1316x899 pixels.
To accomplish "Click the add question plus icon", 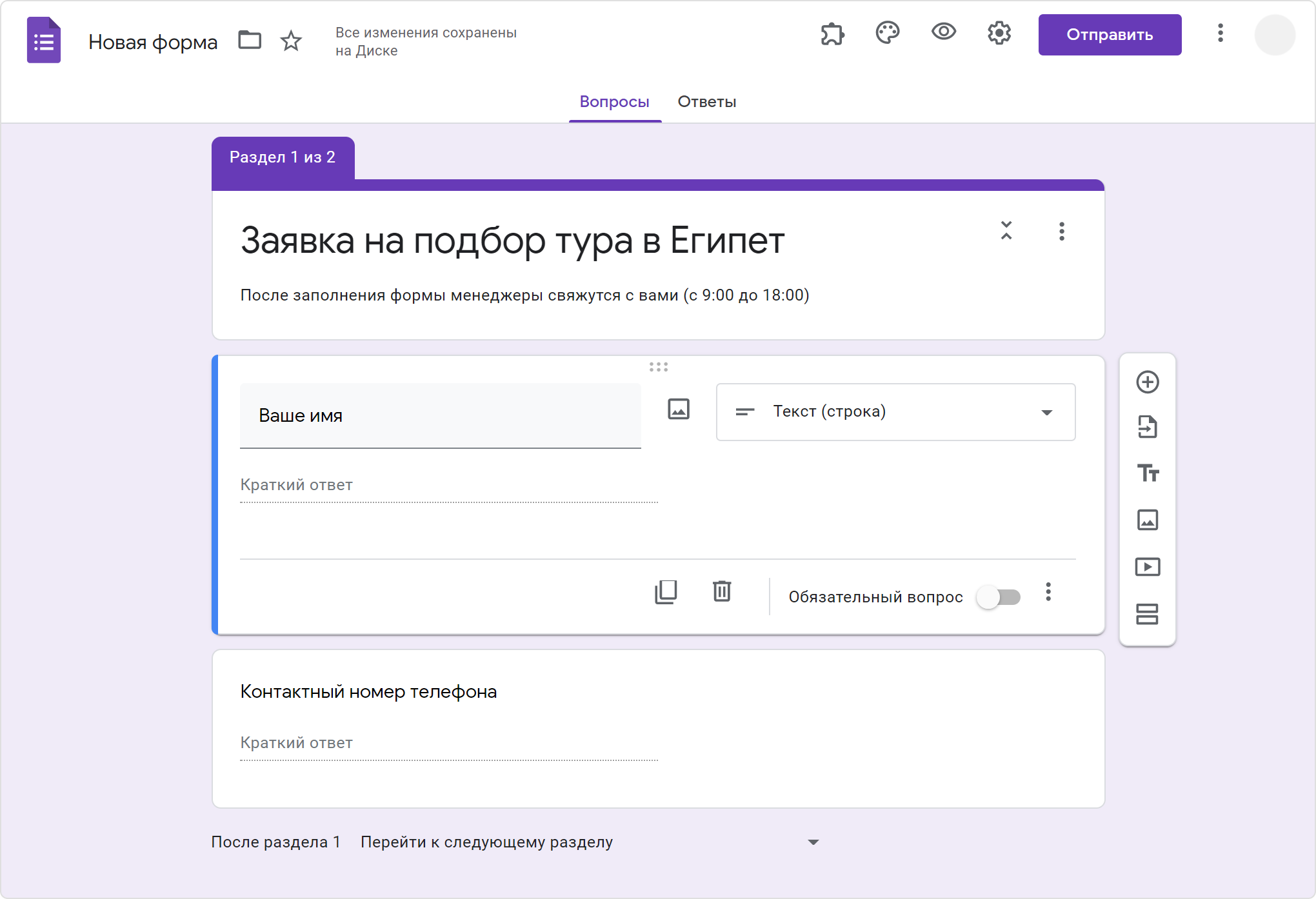I will [1147, 382].
